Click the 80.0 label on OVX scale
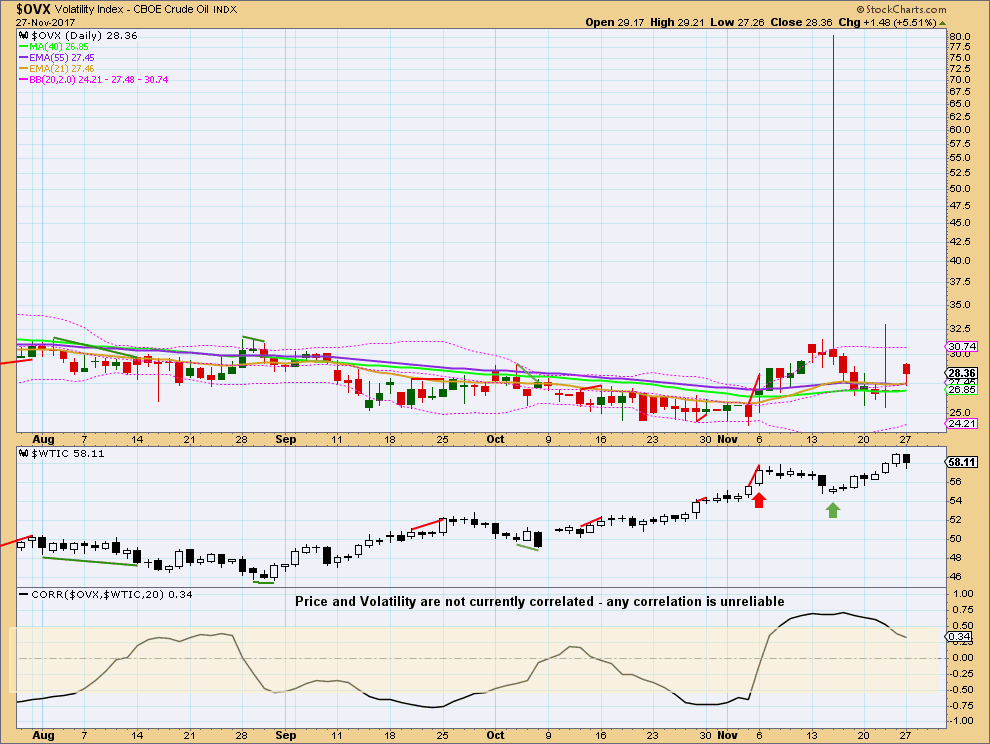This screenshot has width=990, height=744. pyautogui.click(x=960, y=37)
